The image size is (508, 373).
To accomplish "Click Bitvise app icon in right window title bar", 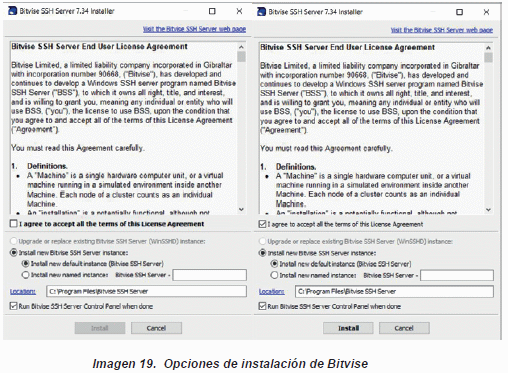I will click(x=261, y=12).
